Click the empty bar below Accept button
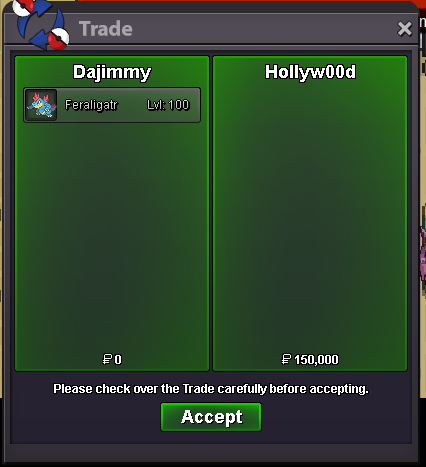426x467 pixels. click(x=211, y=453)
